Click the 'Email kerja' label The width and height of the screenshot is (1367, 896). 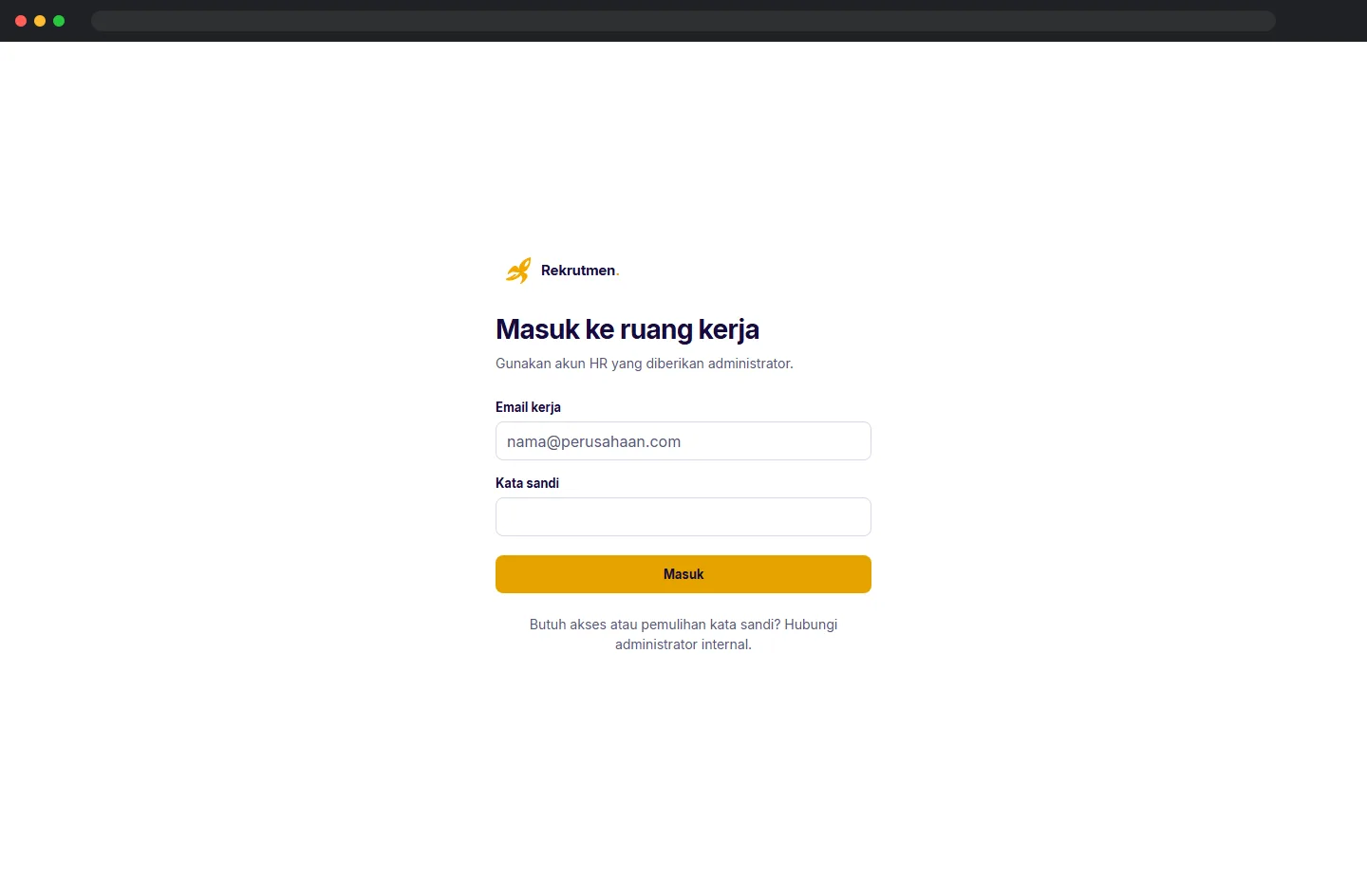point(528,407)
